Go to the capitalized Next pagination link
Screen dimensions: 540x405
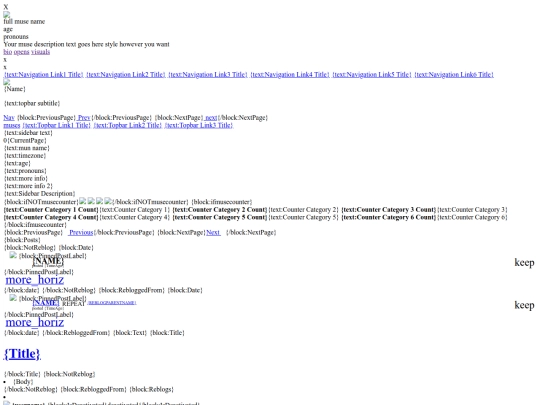(x=213, y=232)
